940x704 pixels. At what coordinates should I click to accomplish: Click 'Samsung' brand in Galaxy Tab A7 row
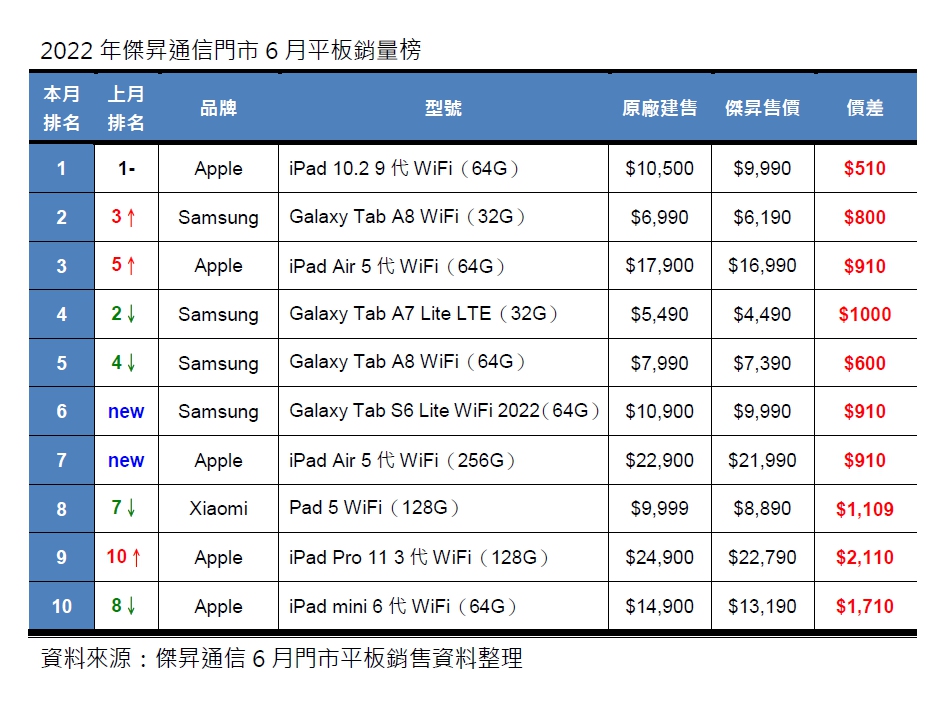(218, 314)
